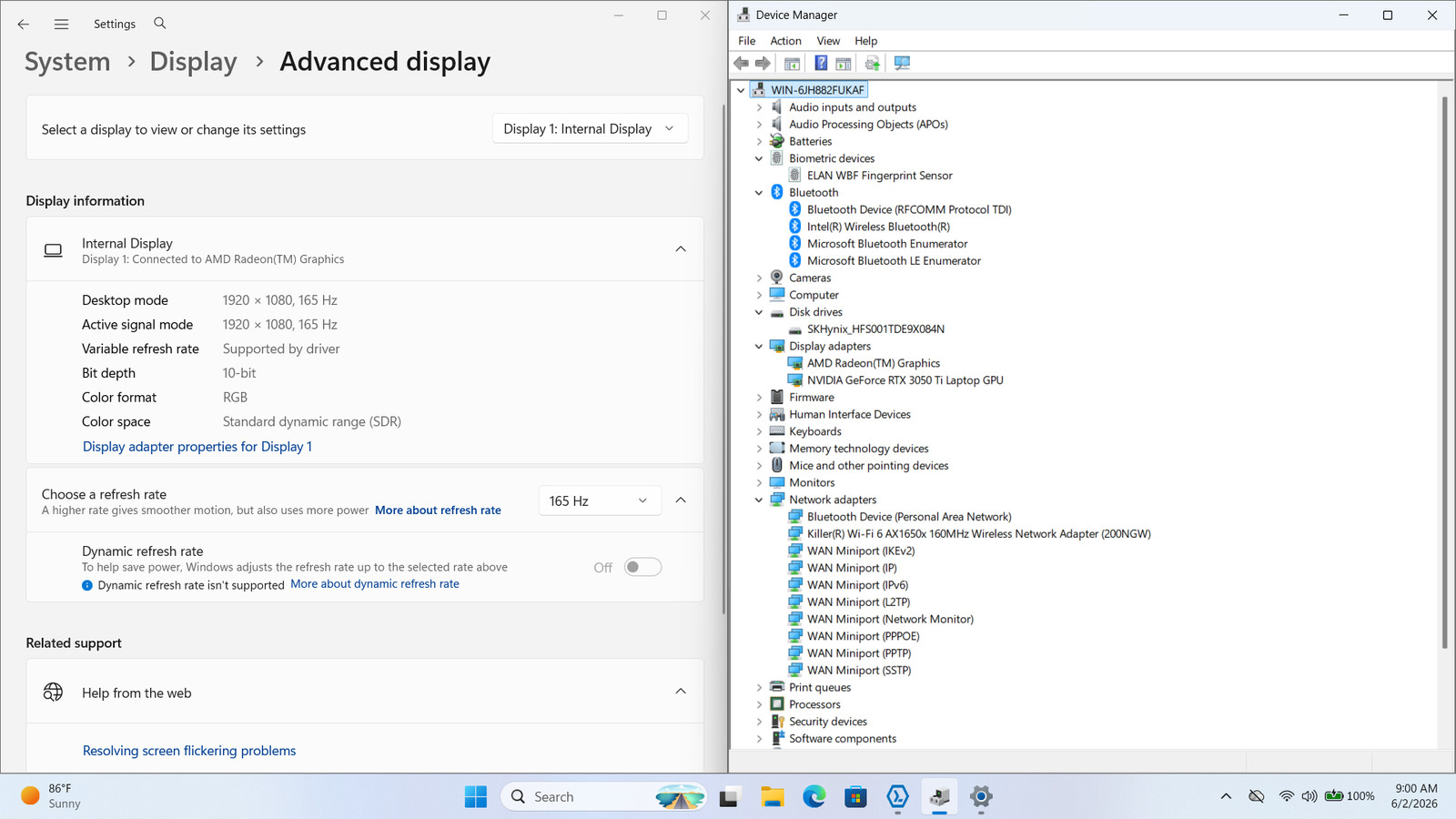Screen dimensions: 1456x819
Task: Open the 165 Hz refresh rate dropdown
Action: pos(599,500)
